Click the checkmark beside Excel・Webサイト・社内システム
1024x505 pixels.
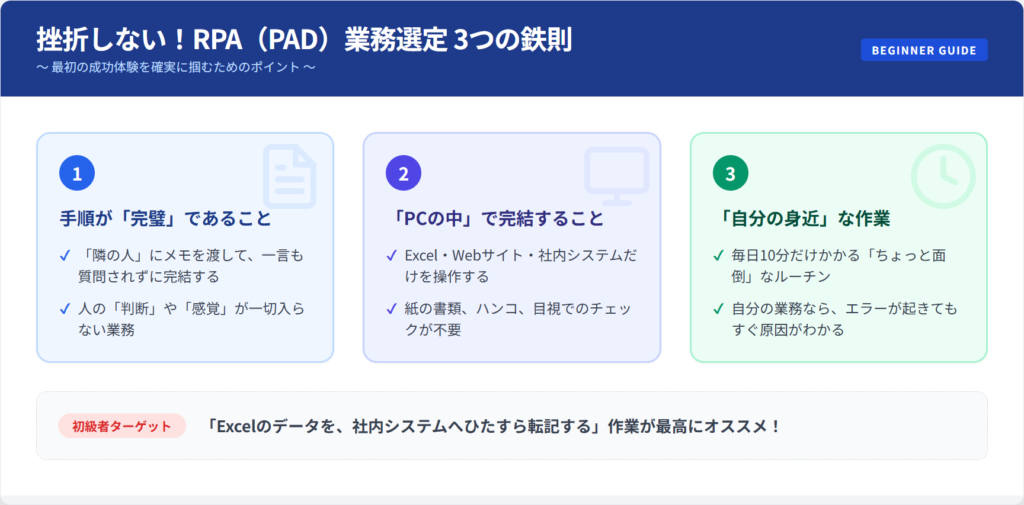392,255
